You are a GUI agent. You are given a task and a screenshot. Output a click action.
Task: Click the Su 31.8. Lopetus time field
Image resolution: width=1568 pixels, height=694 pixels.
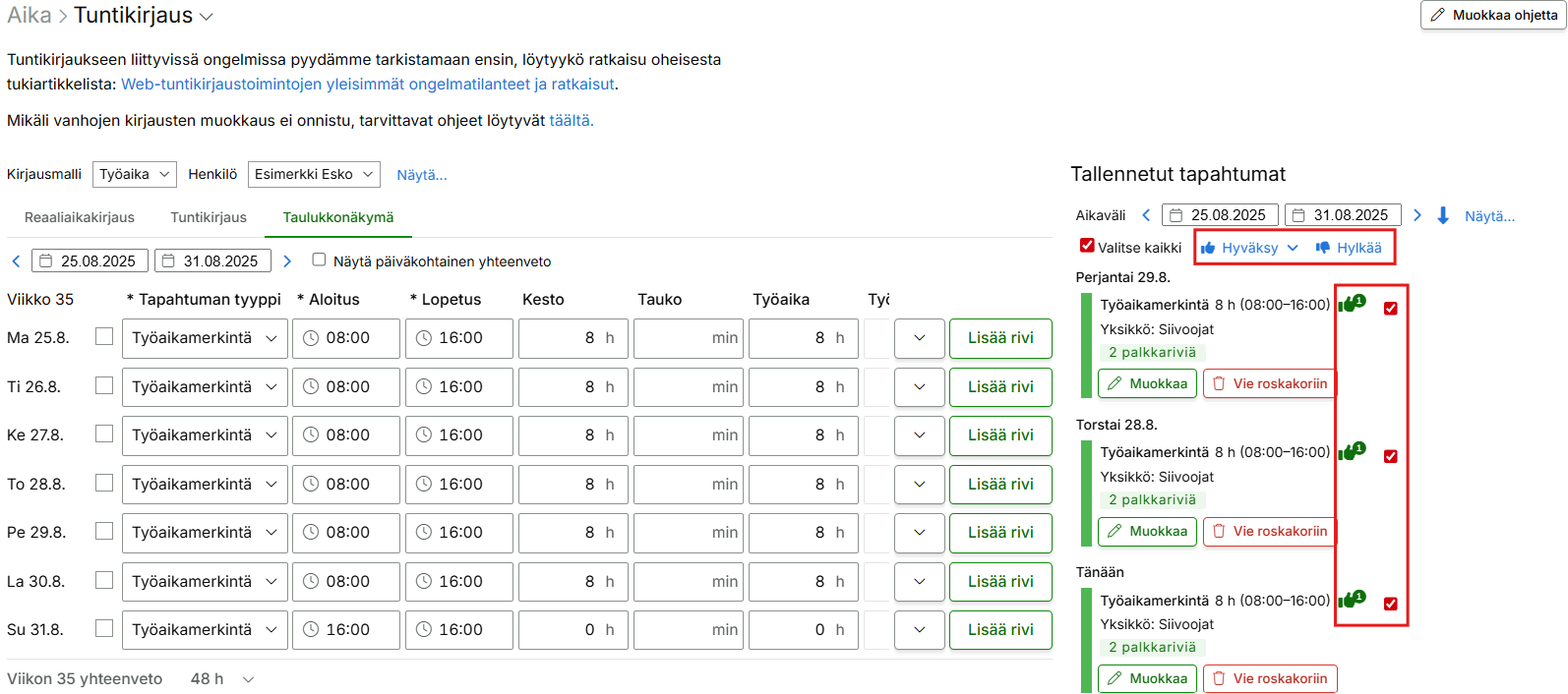click(459, 630)
